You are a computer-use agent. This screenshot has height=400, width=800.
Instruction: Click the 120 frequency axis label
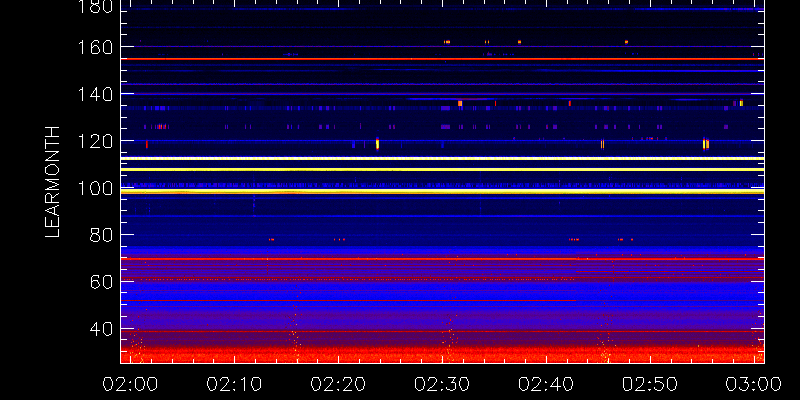(x=96, y=141)
